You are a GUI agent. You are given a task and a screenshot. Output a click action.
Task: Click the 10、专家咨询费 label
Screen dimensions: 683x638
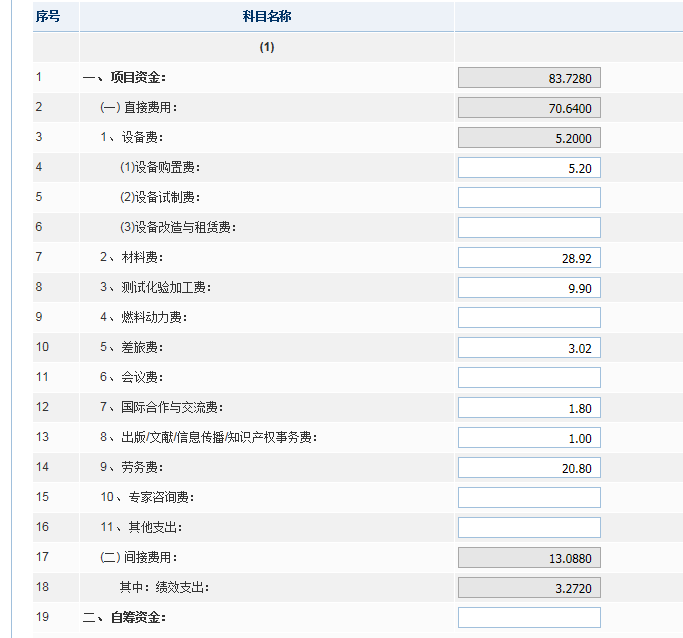point(148,497)
